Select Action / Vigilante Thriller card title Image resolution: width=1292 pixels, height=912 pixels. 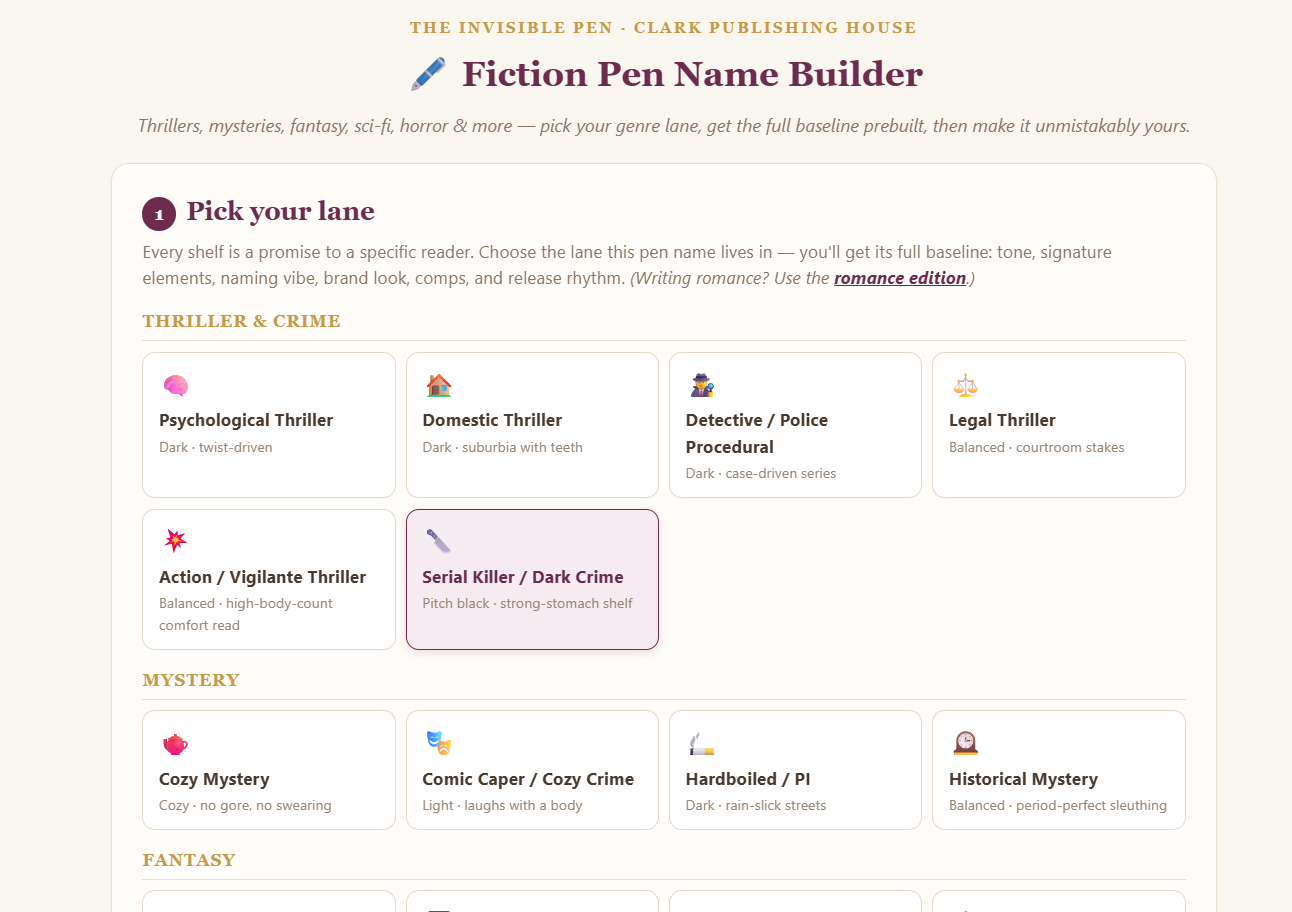(263, 577)
